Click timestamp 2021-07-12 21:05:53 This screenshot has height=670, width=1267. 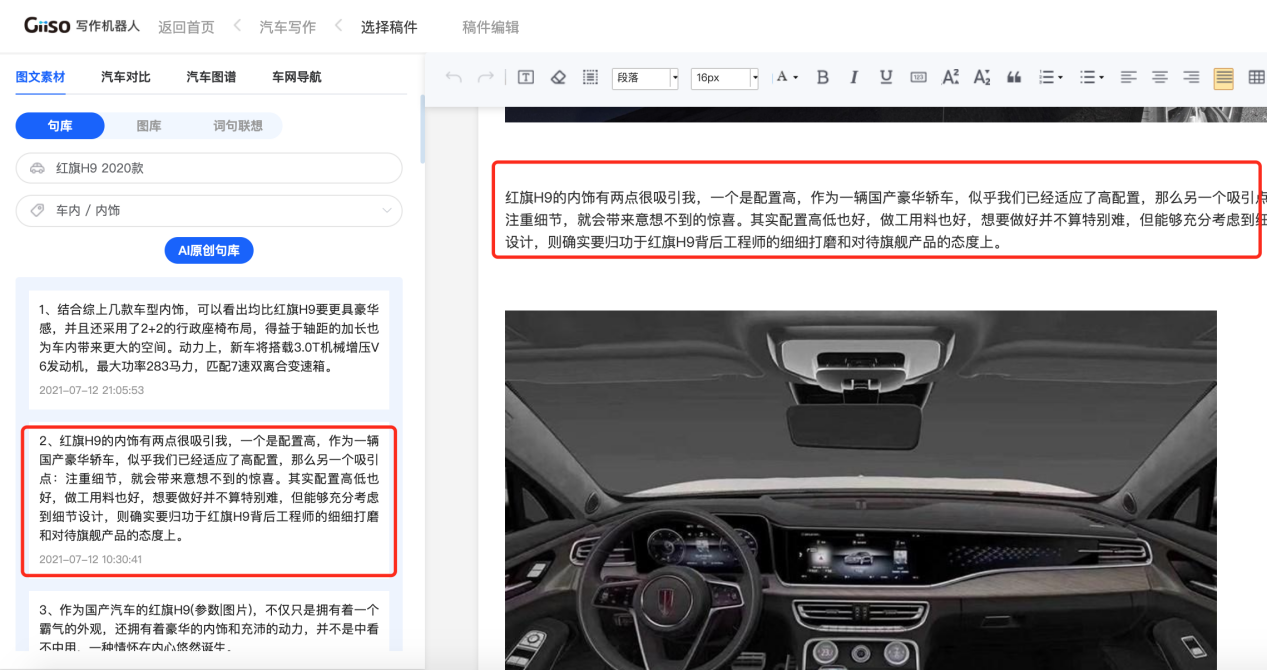click(x=91, y=390)
